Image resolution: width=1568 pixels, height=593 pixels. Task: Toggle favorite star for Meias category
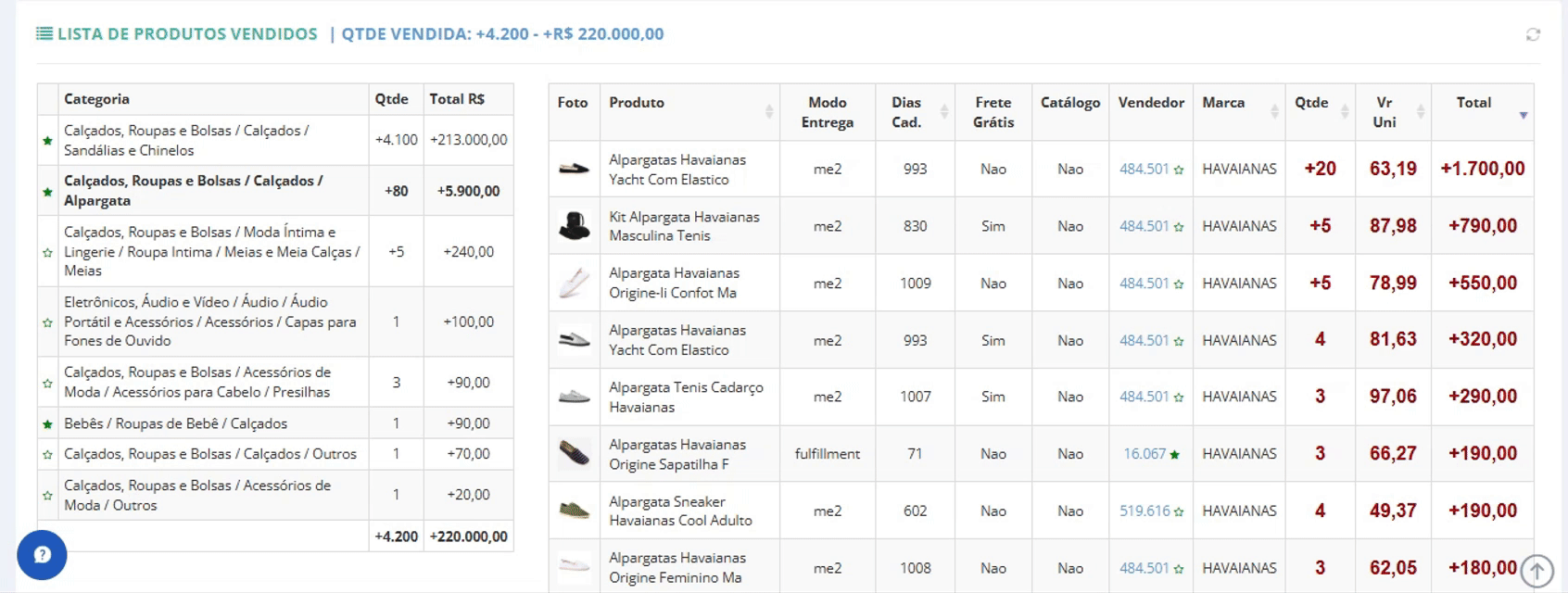tap(47, 252)
